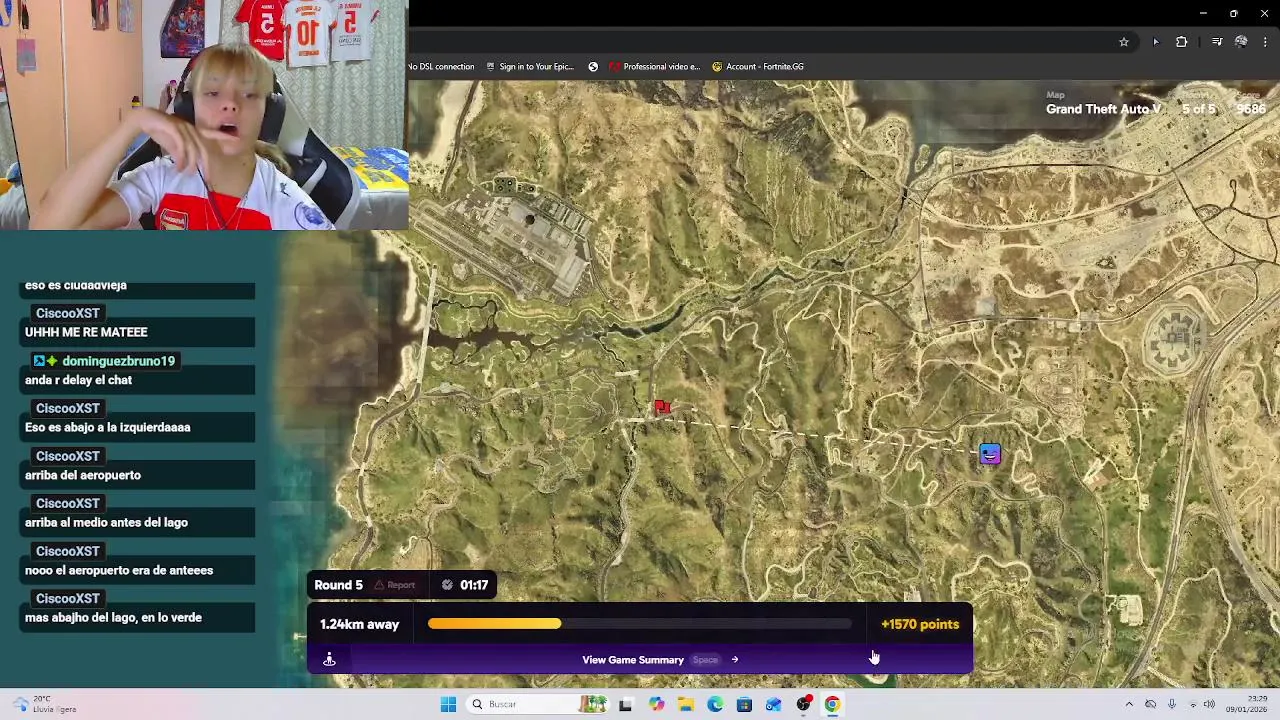Image resolution: width=1280 pixels, height=720 pixels.
Task: Bookmark this page with the star icon
Action: click(x=1124, y=42)
